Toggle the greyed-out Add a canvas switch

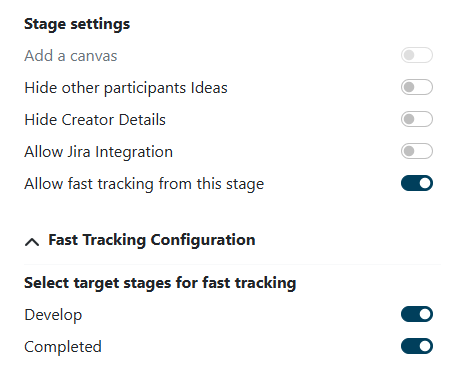417,55
